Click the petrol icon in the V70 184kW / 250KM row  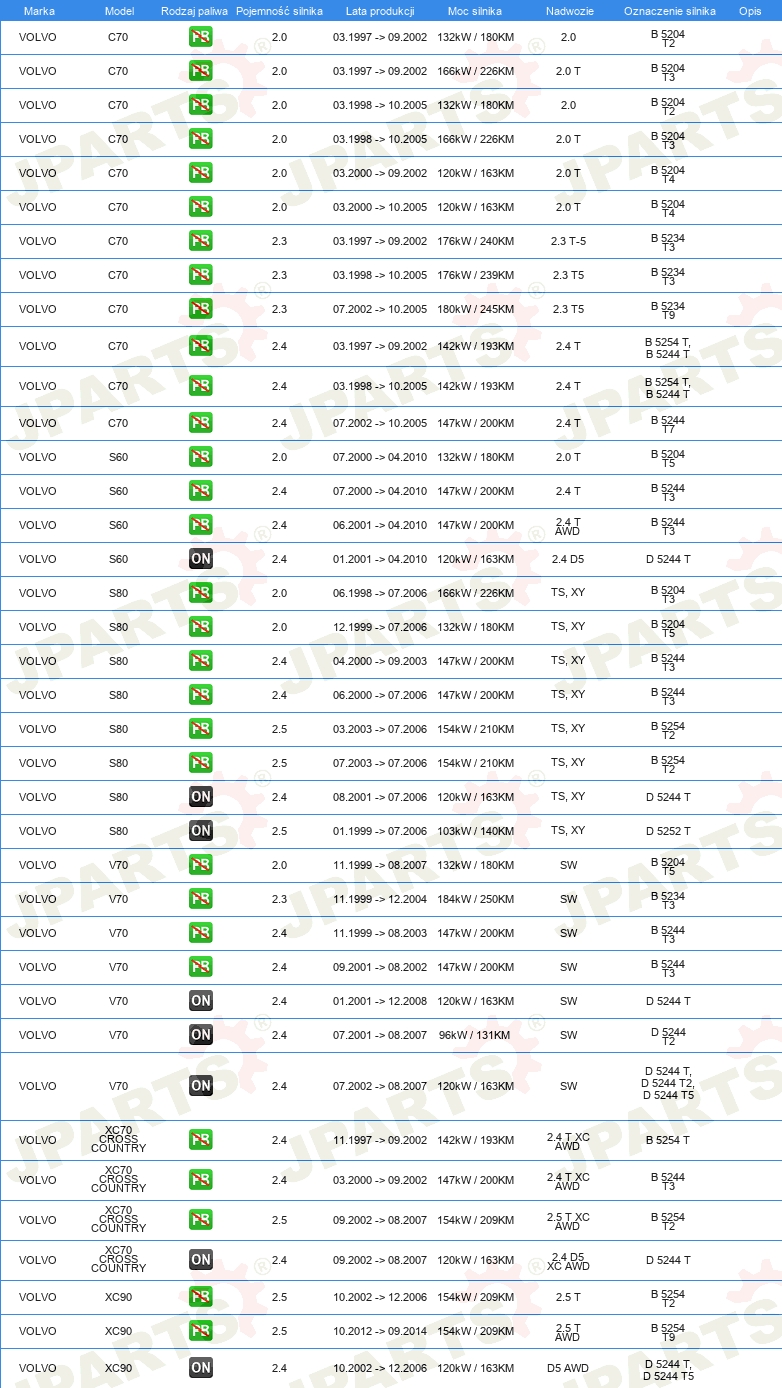pyautogui.click(x=201, y=899)
